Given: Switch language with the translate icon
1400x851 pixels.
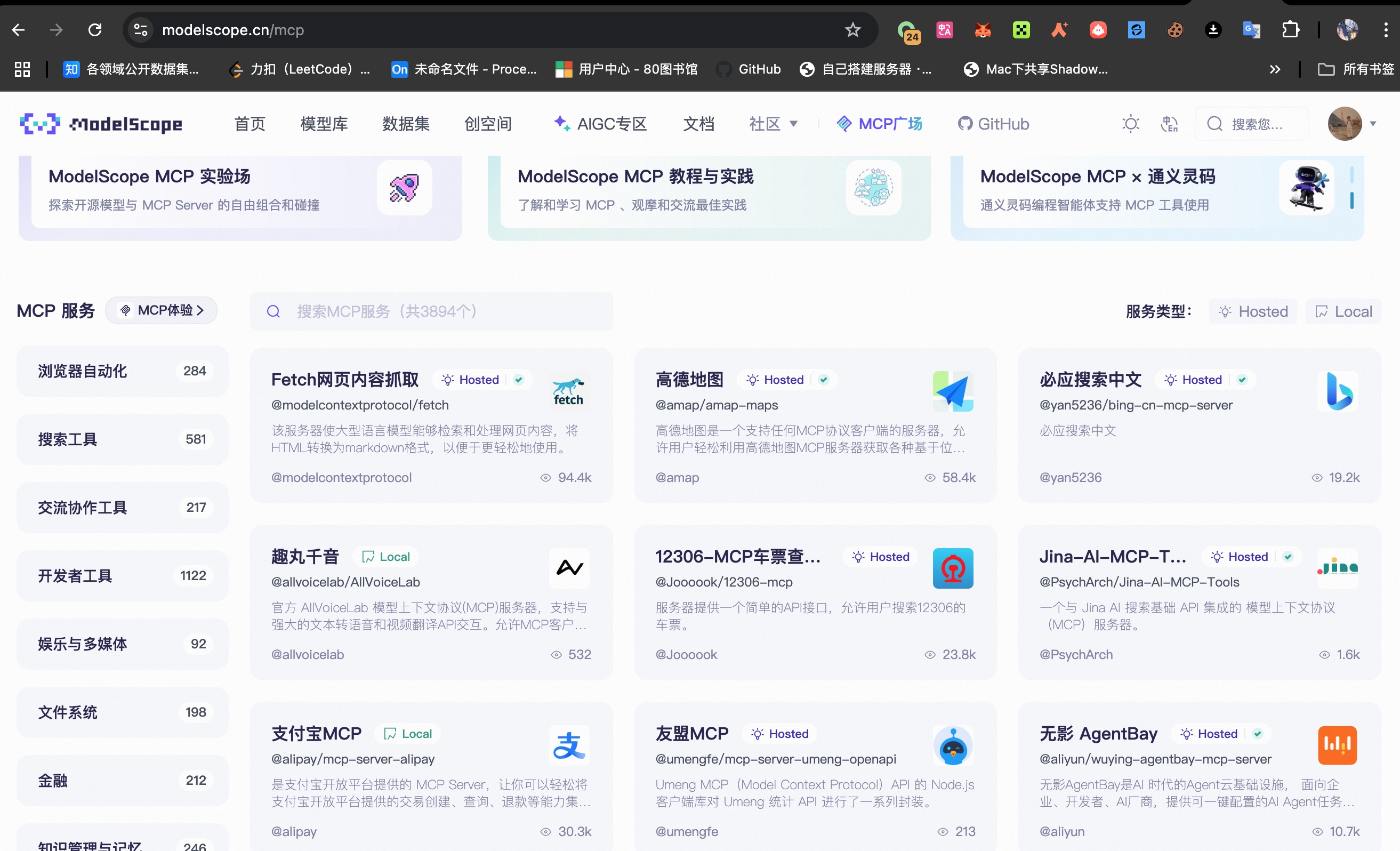Looking at the screenshot, I should (1169, 123).
